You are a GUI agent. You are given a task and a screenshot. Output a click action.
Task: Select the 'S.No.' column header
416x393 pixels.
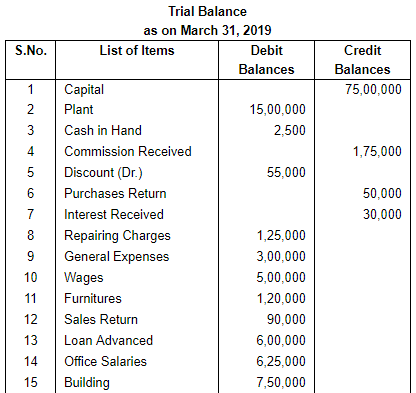tap(31, 51)
